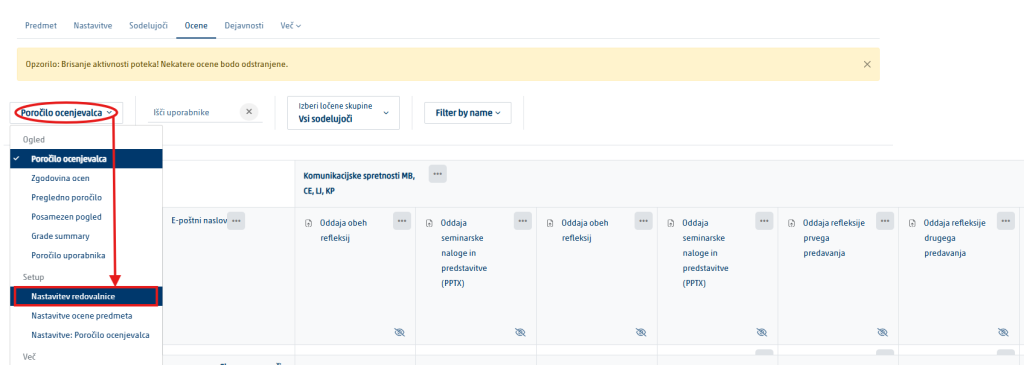Image resolution: width=1024 pixels, height=365 pixels.
Task: Open the Poročilo ocenjevalca report selector
Action: pyautogui.click(x=67, y=112)
